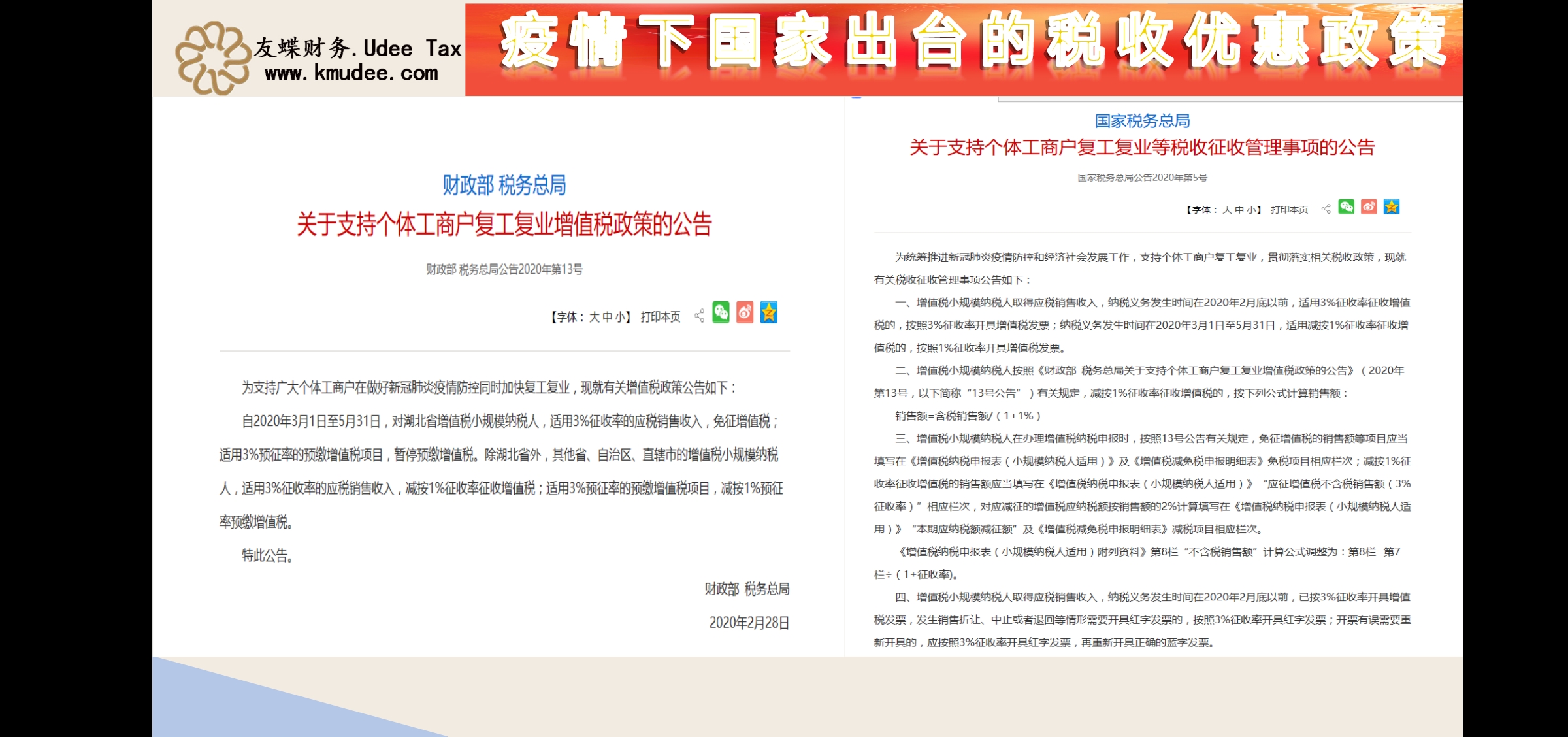Click the QZone star icon on 2020年第13号 page
Image resolution: width=1568 pixels, height=737 pixels.
point(769,312)
